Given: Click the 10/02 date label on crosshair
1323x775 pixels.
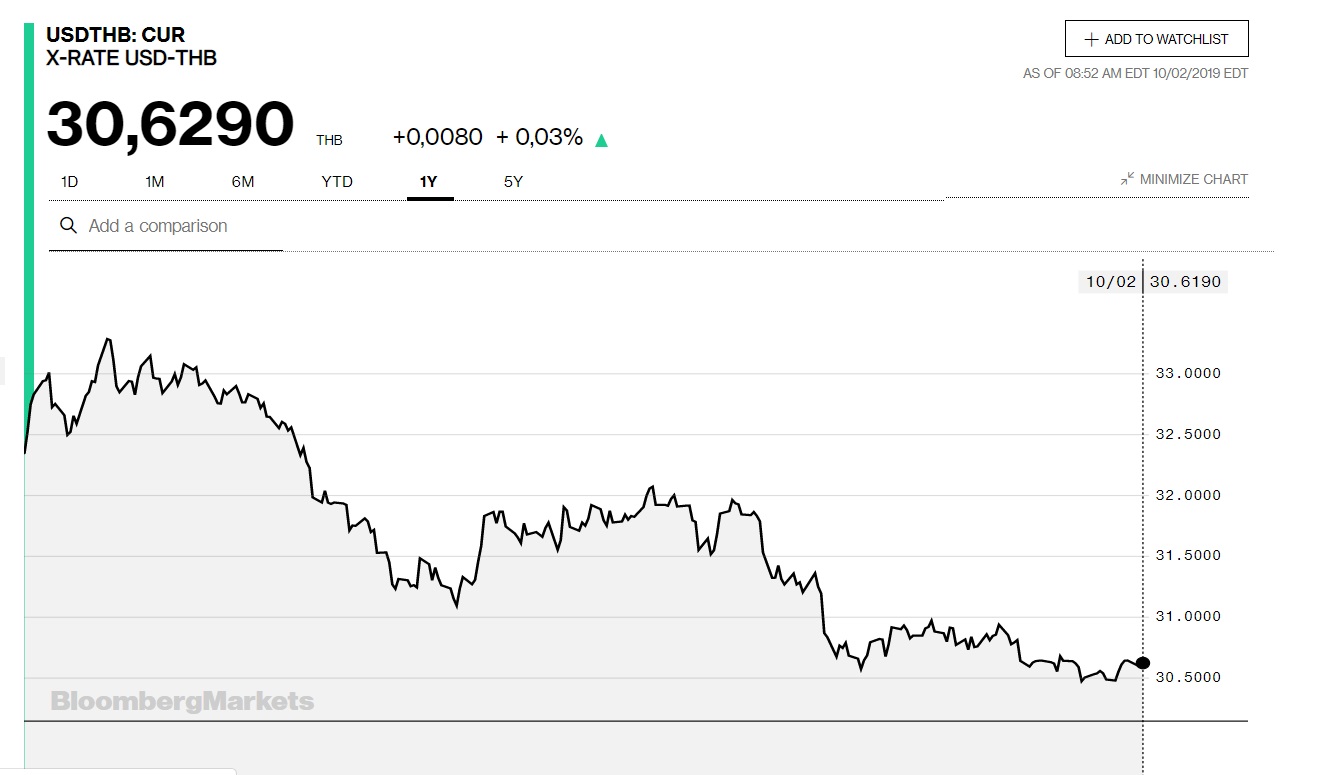Looking at the screenshot, I should tap(1110, 282).
